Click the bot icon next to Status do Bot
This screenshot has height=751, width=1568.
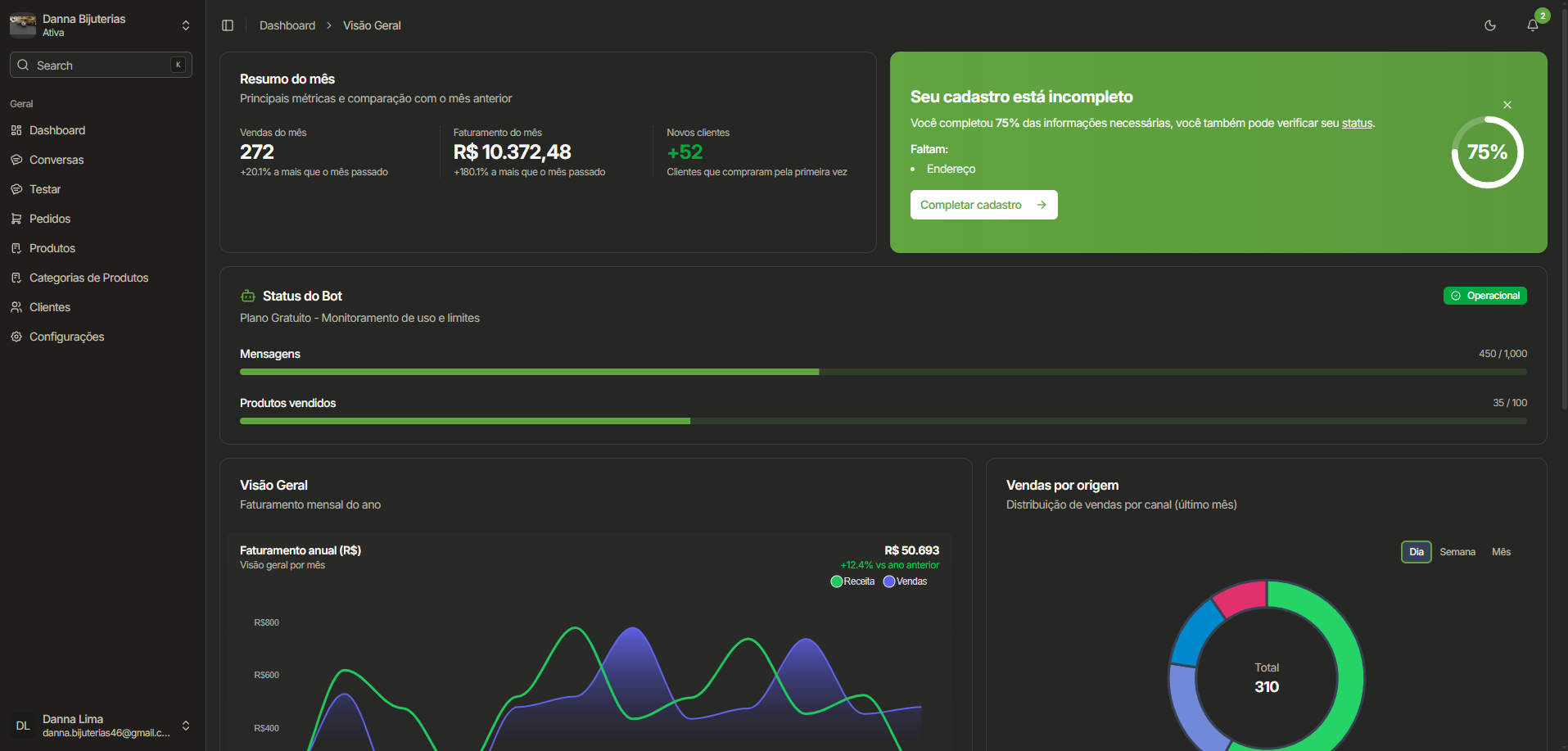point(247,296)
